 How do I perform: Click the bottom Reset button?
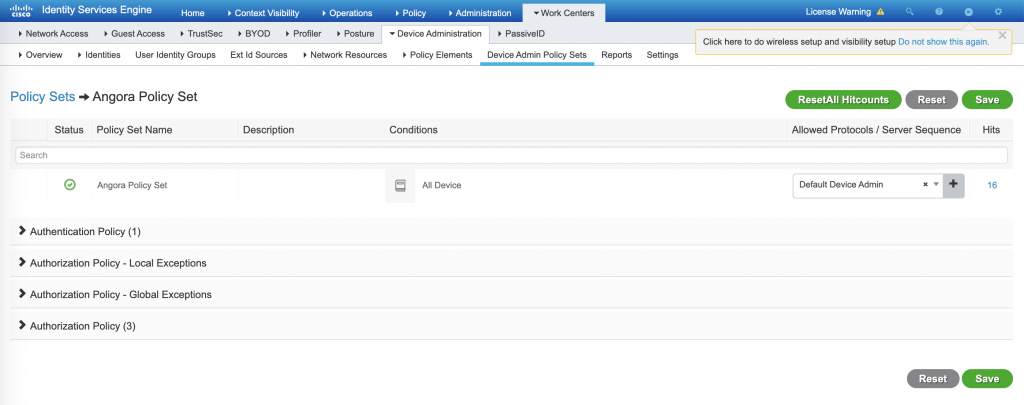pos(933,379)
